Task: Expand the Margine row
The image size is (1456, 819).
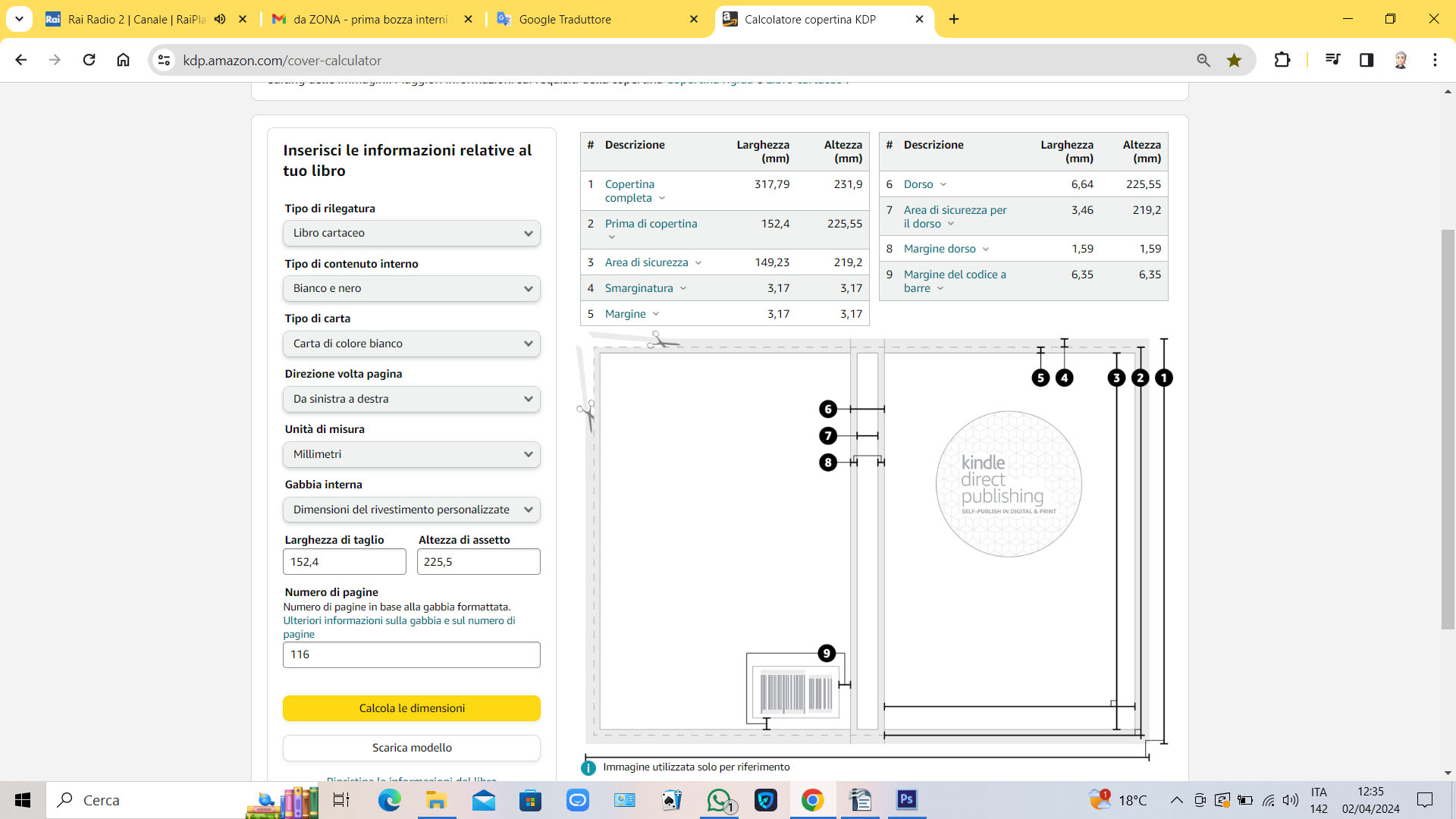Action: click(632, 314)
